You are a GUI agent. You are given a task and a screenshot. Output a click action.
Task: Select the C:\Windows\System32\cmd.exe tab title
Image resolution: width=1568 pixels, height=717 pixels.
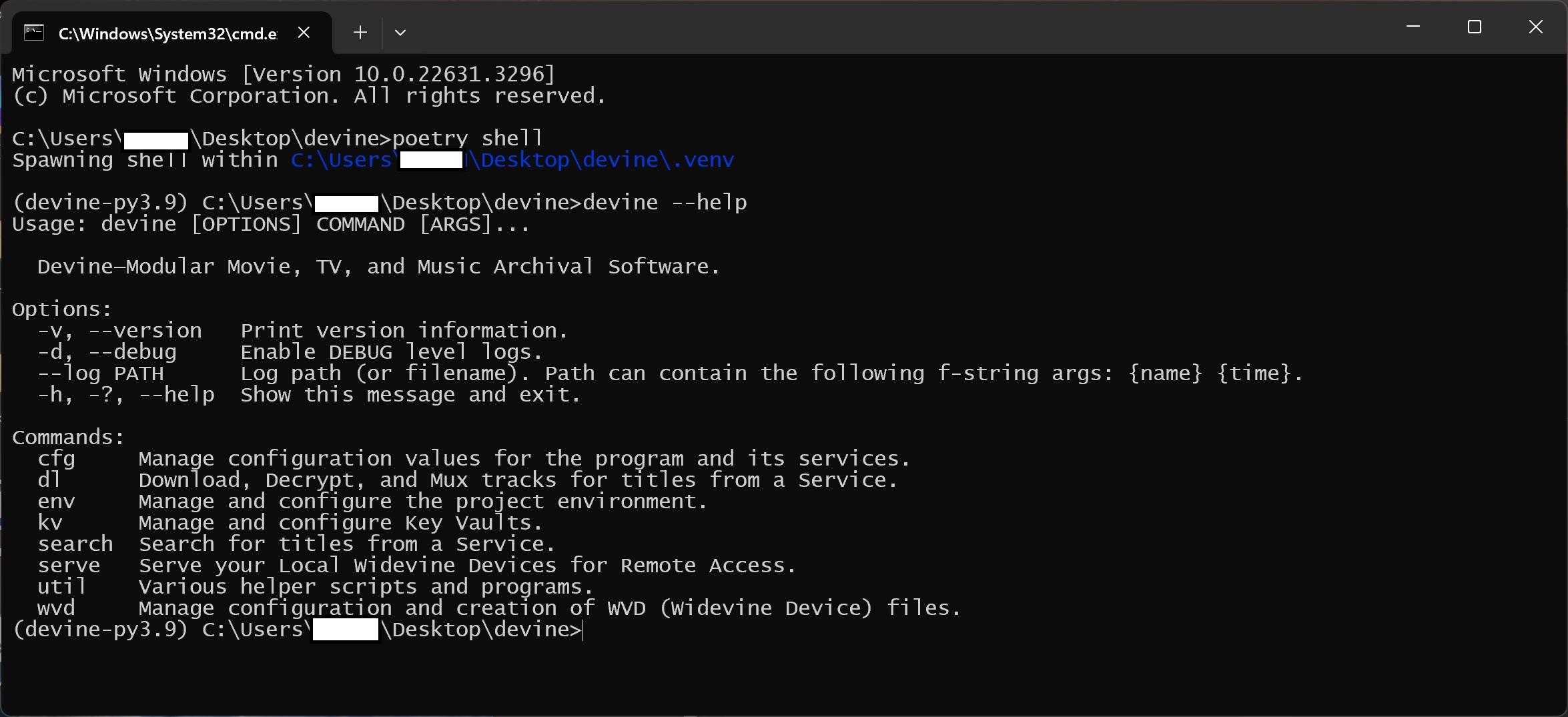click(x=167, y=33)
